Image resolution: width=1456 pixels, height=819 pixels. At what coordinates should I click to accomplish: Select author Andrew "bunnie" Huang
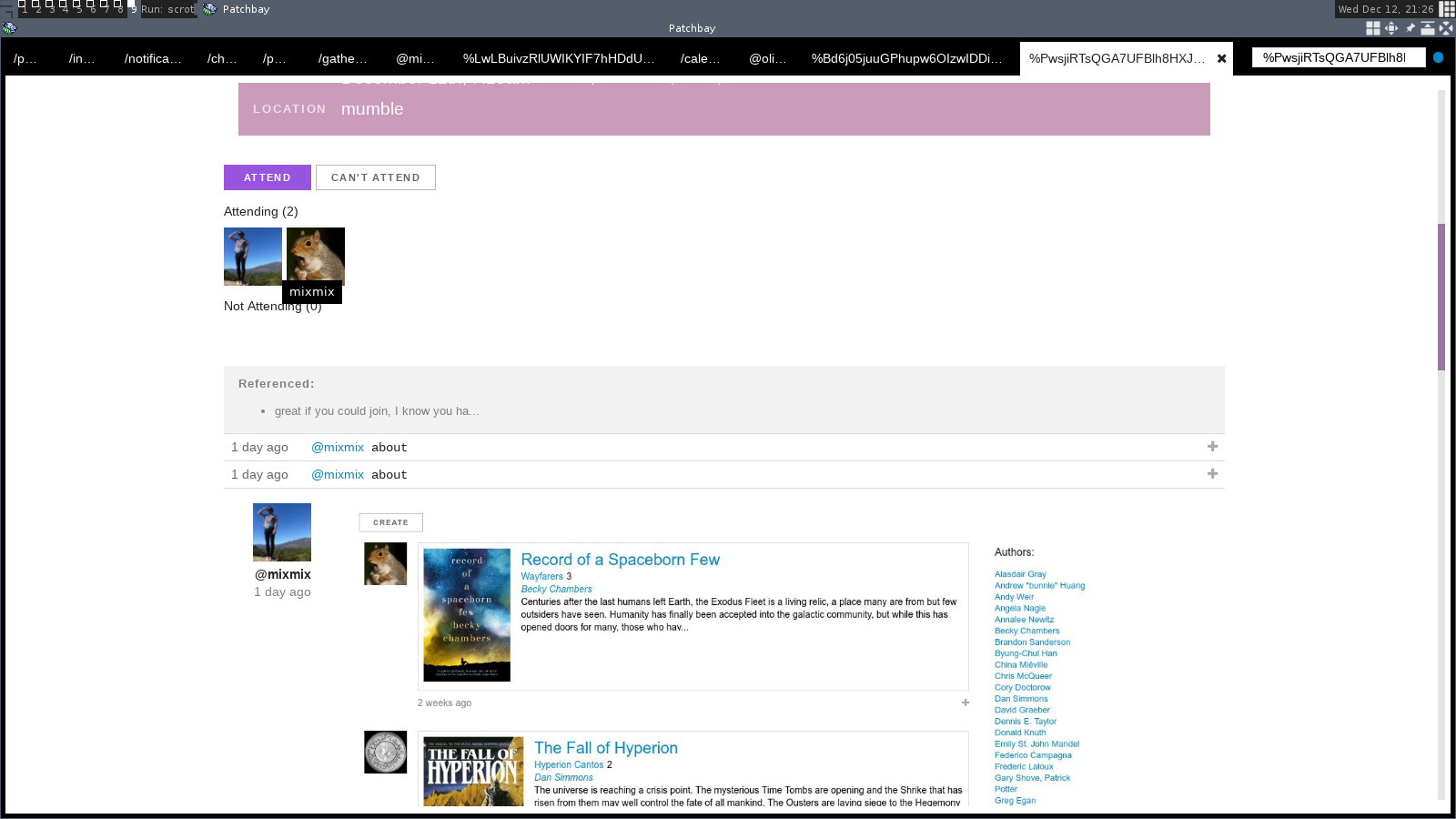(x=1040, y=586)
